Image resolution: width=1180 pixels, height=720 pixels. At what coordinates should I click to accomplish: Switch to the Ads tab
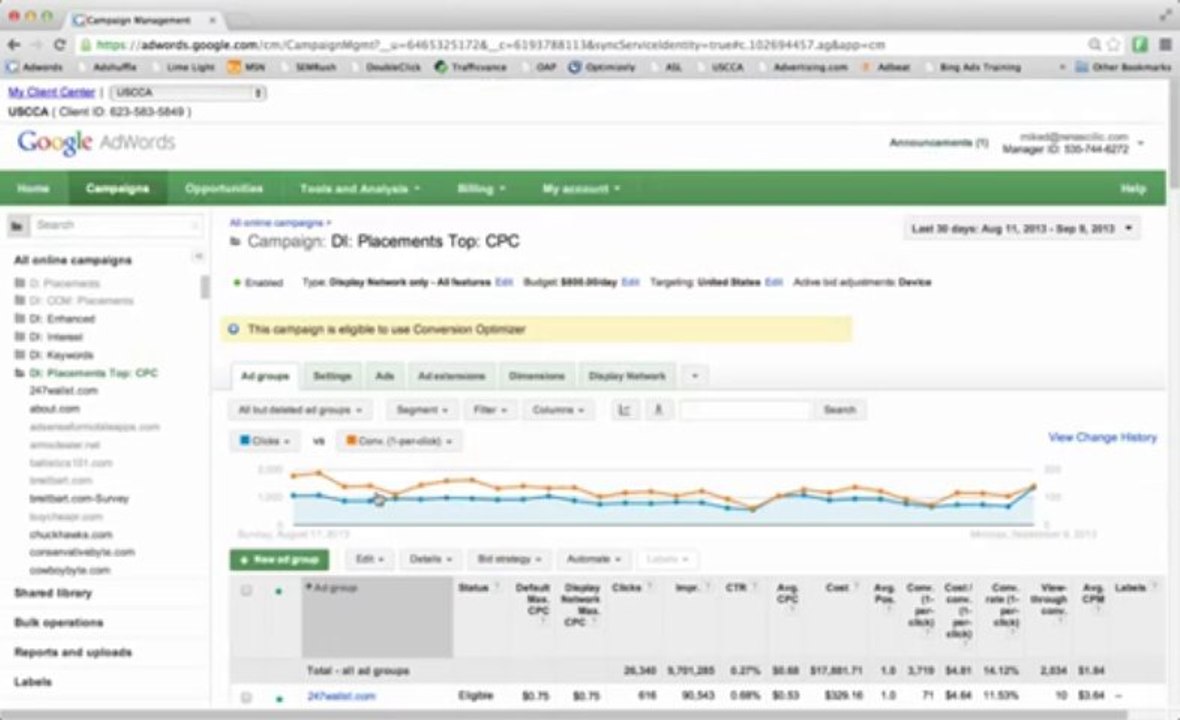click(x=385, y=376)
